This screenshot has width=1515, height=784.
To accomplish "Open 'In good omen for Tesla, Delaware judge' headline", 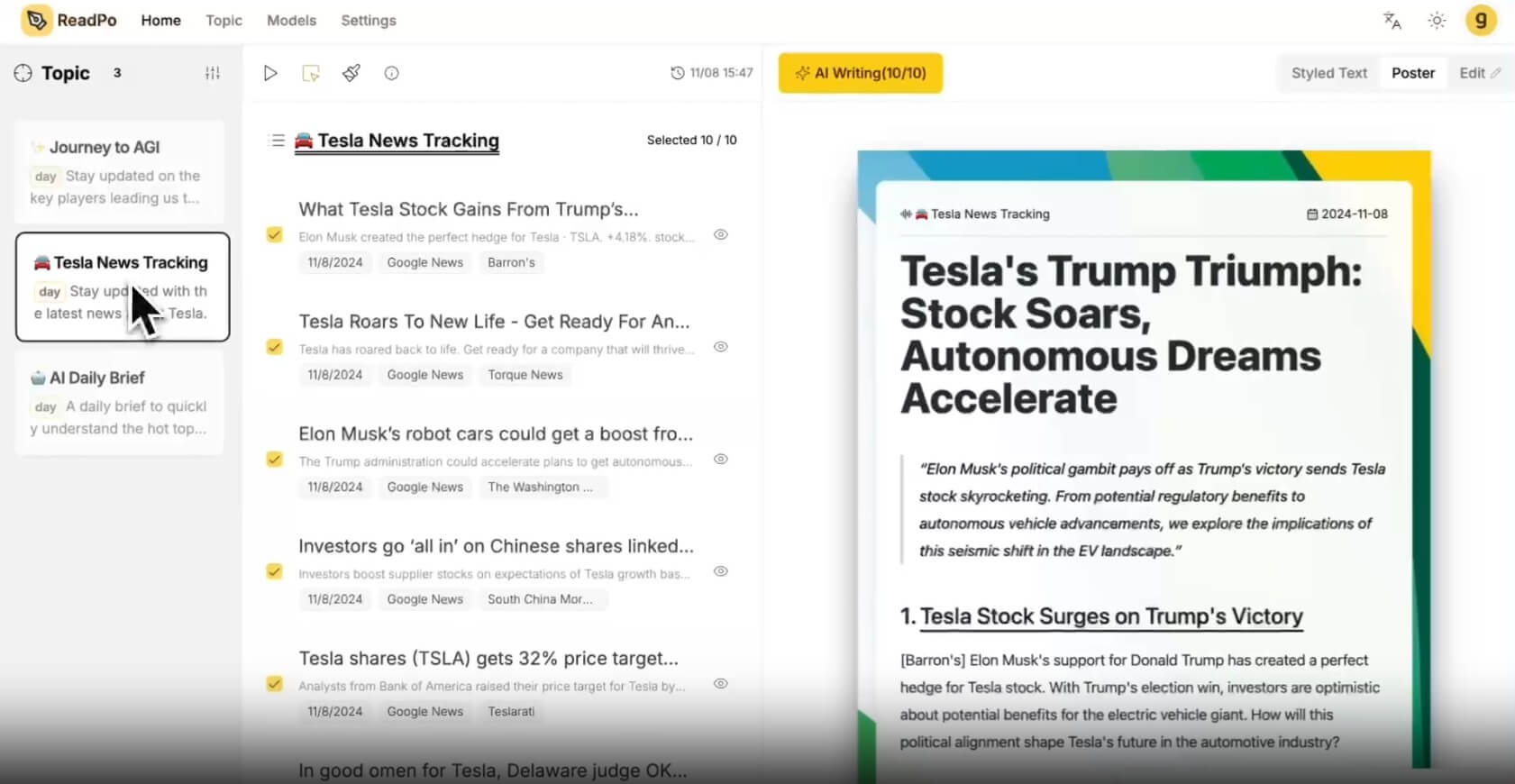I will (492, 770).
